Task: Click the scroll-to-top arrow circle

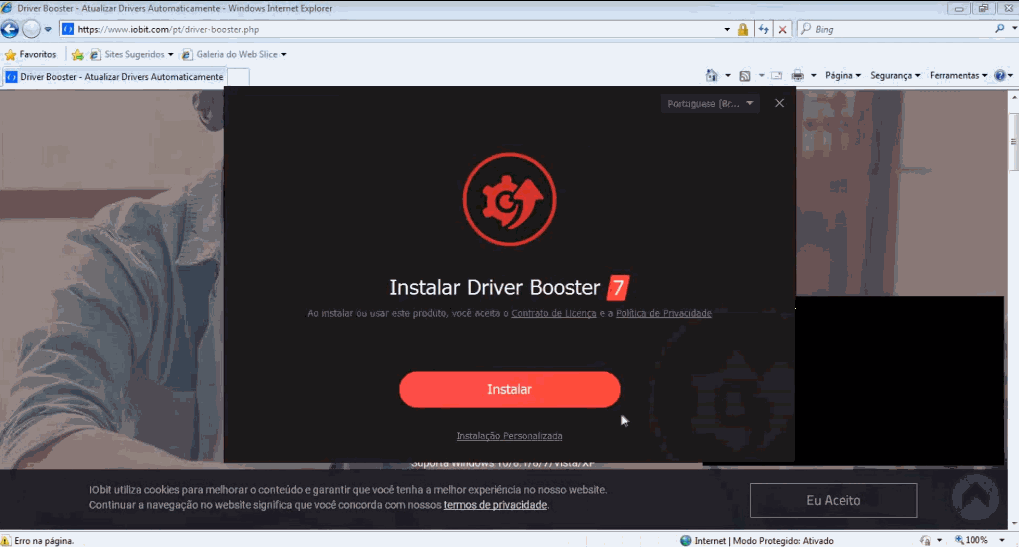Action: (975, 498)
